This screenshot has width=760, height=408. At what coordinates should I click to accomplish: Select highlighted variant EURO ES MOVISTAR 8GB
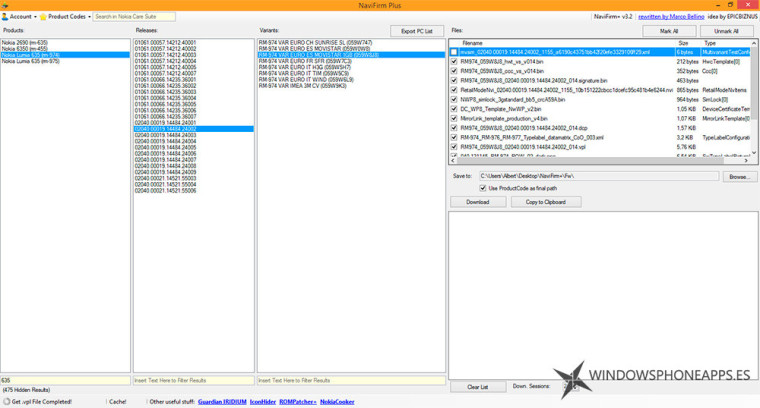(351, 55)
